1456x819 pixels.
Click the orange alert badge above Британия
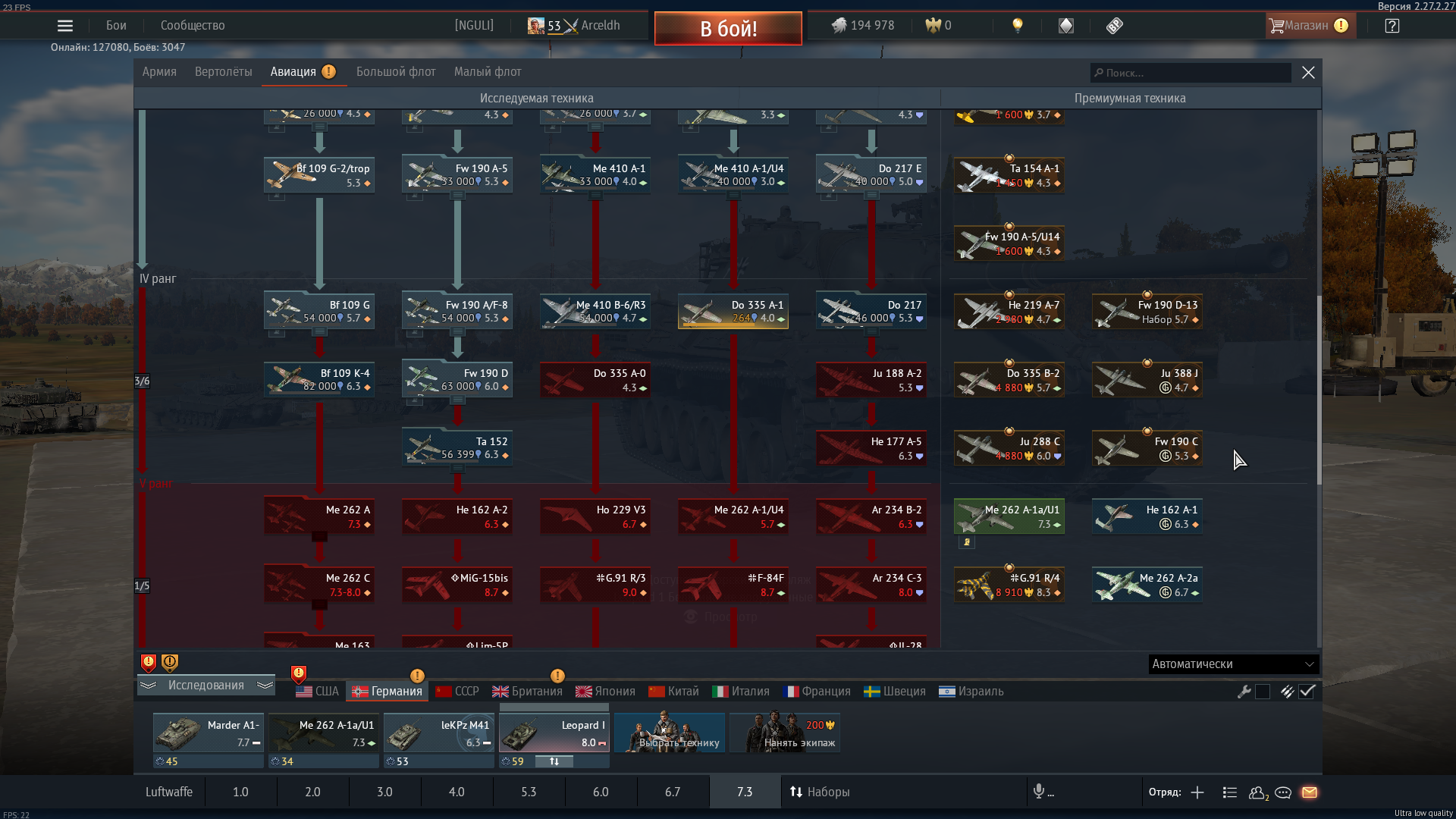pos(557,676)
